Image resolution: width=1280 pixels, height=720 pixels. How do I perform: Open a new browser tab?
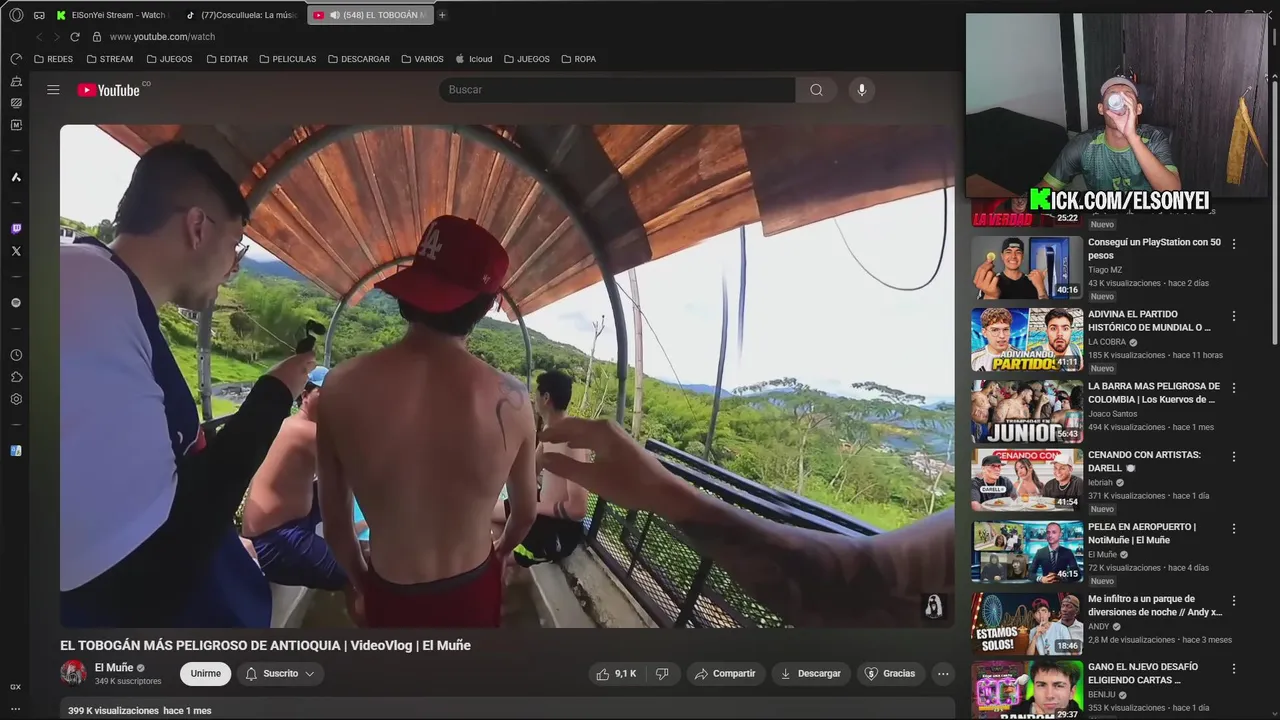(x=442, y=15)
